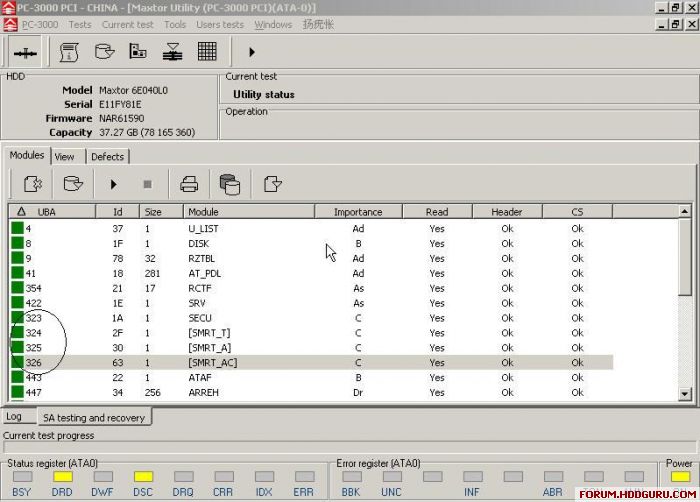700x502 pixels.
Task: Select the [SMRT_AC] module row
Action: [311, 363]
